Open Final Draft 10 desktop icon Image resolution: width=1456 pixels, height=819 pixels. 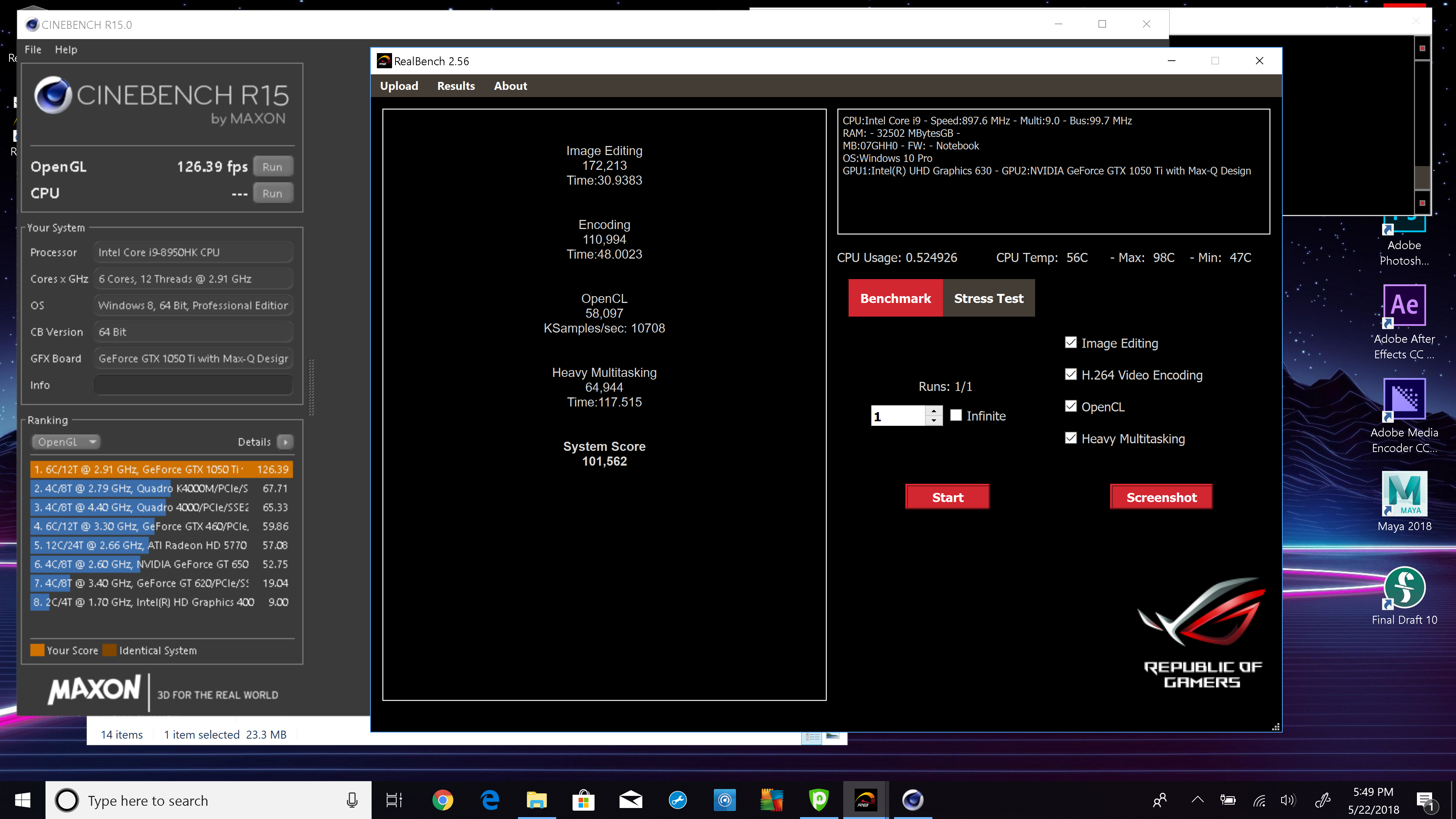1404,595
